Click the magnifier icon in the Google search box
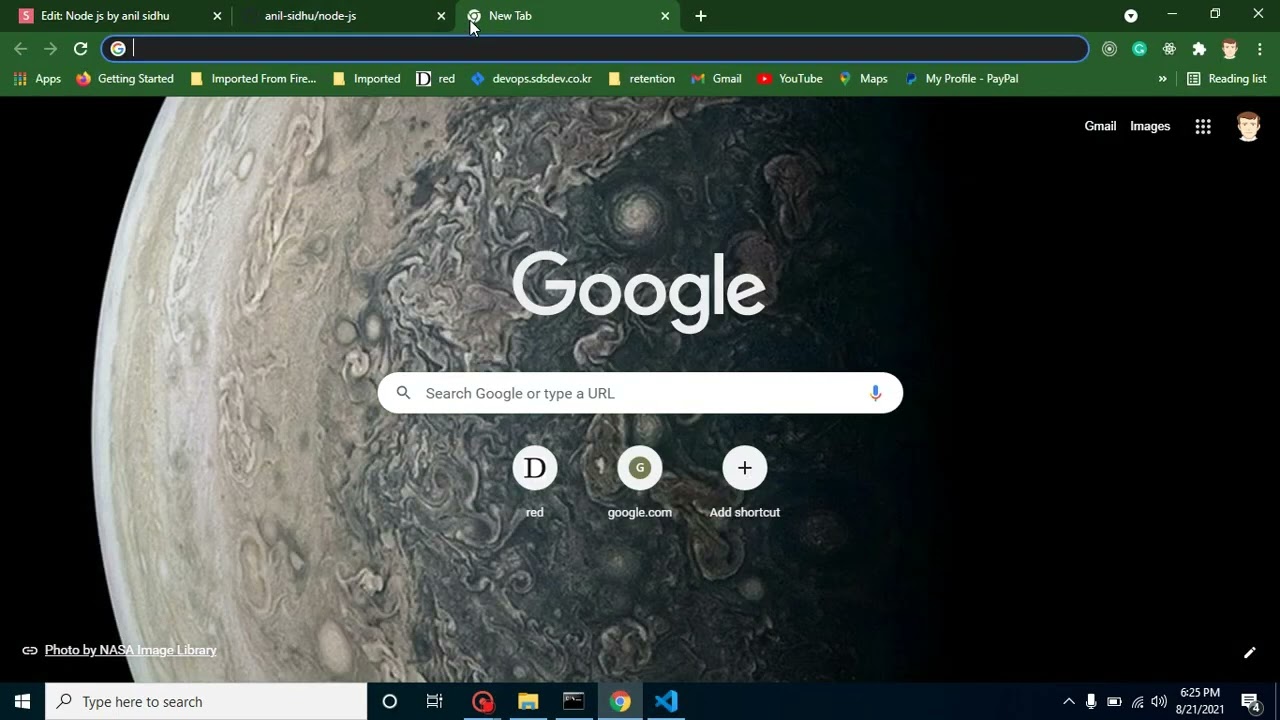The height and width of the screenshot is (720, 1280). pos(403,393)
